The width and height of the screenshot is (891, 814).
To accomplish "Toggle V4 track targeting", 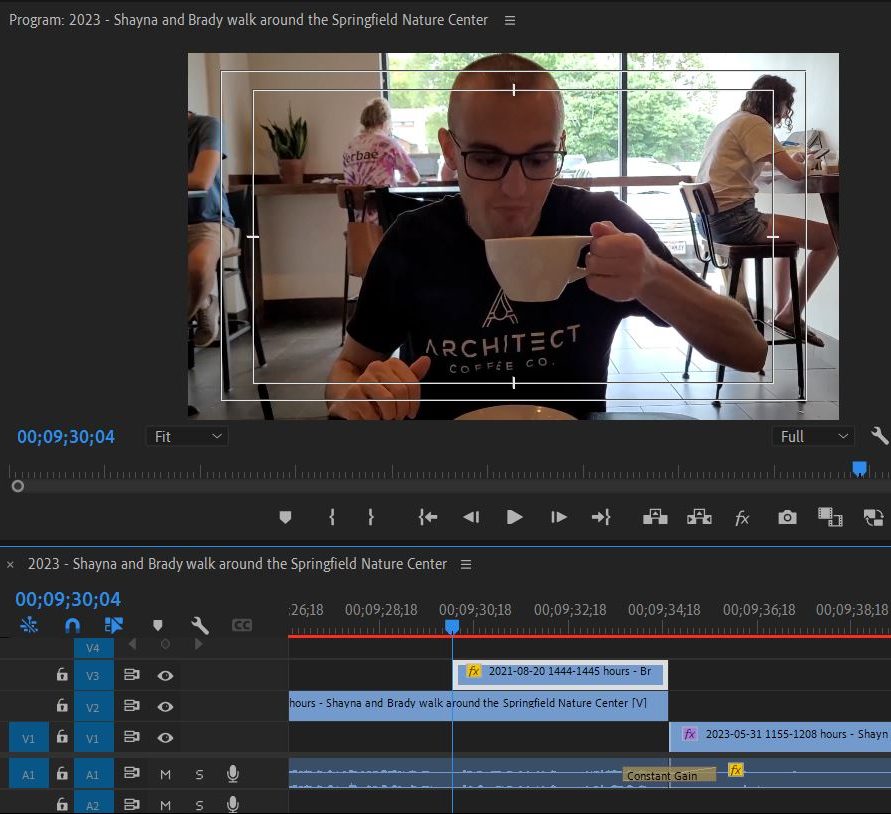I will pos(93,648).
